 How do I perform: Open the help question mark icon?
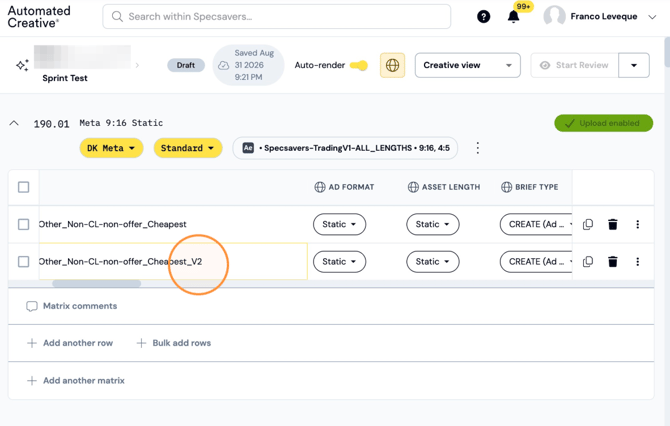(x=483, y=17)
